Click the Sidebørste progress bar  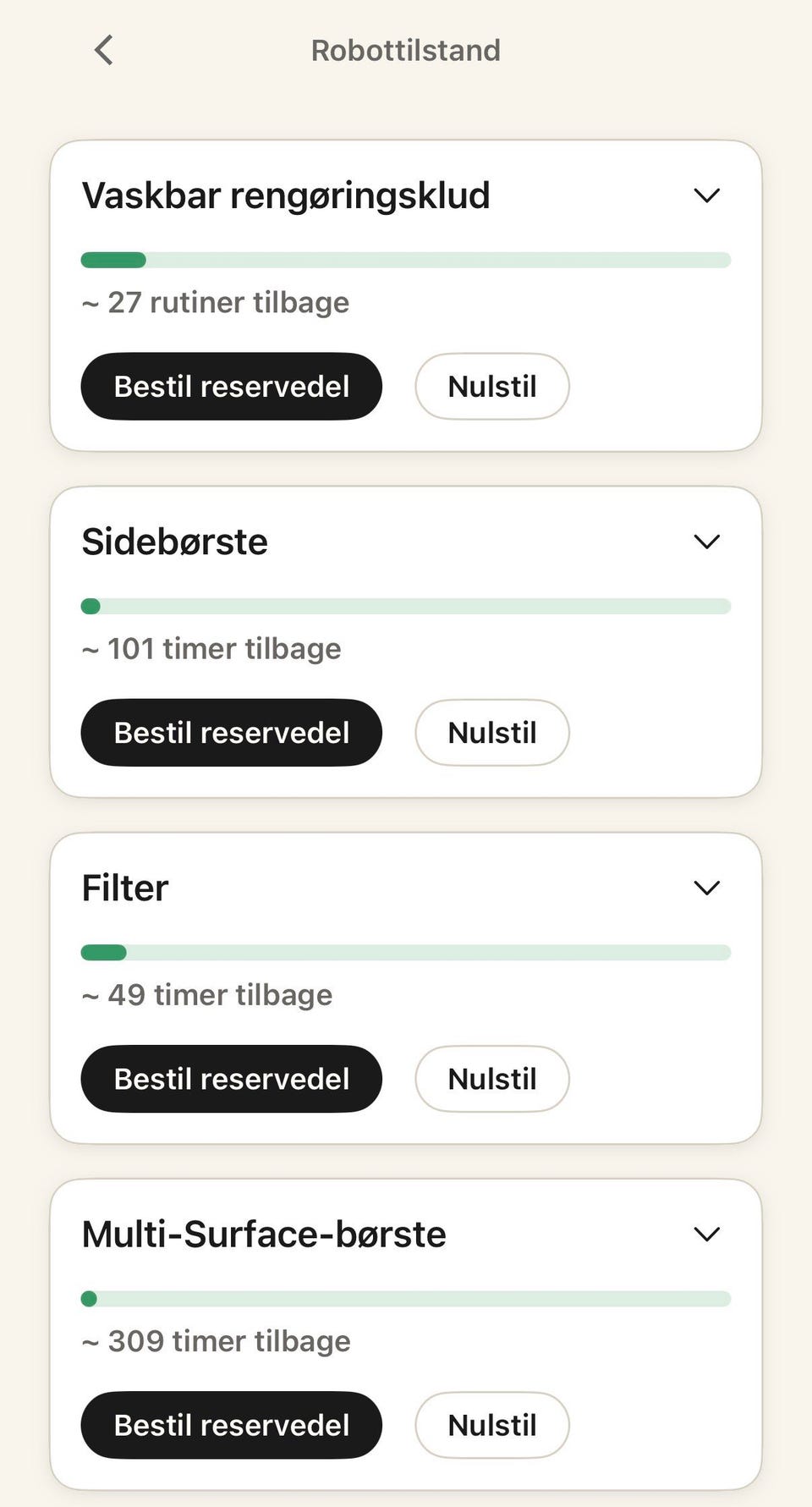click(x=406, y=606)
